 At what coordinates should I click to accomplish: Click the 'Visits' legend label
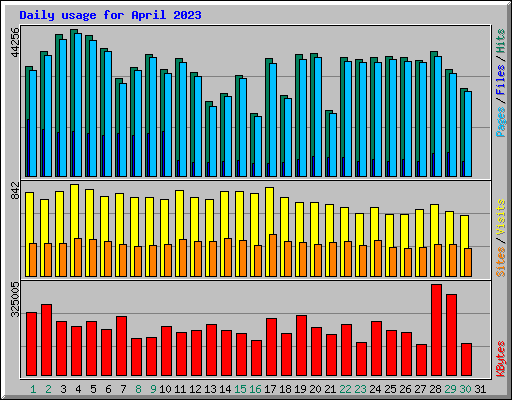point(500,217)
